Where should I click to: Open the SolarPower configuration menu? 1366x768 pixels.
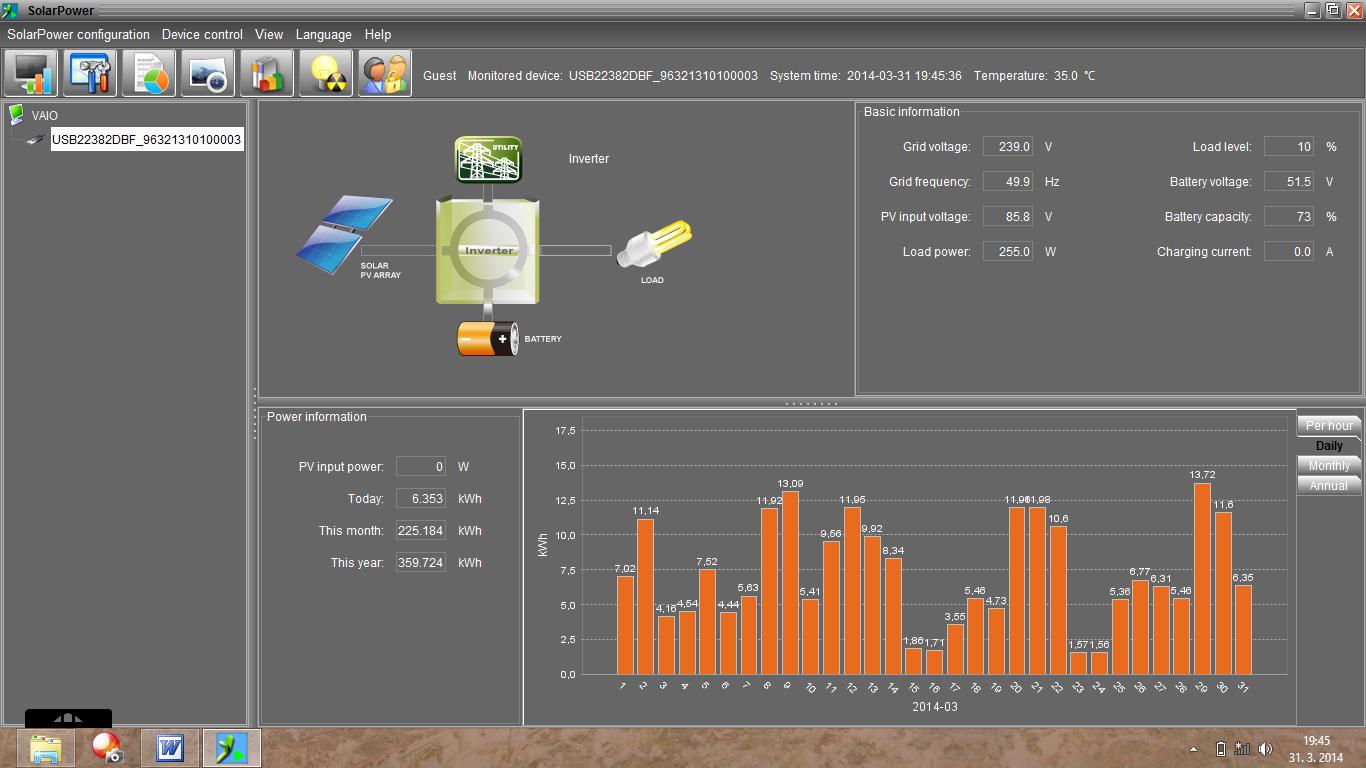(78, 34)
